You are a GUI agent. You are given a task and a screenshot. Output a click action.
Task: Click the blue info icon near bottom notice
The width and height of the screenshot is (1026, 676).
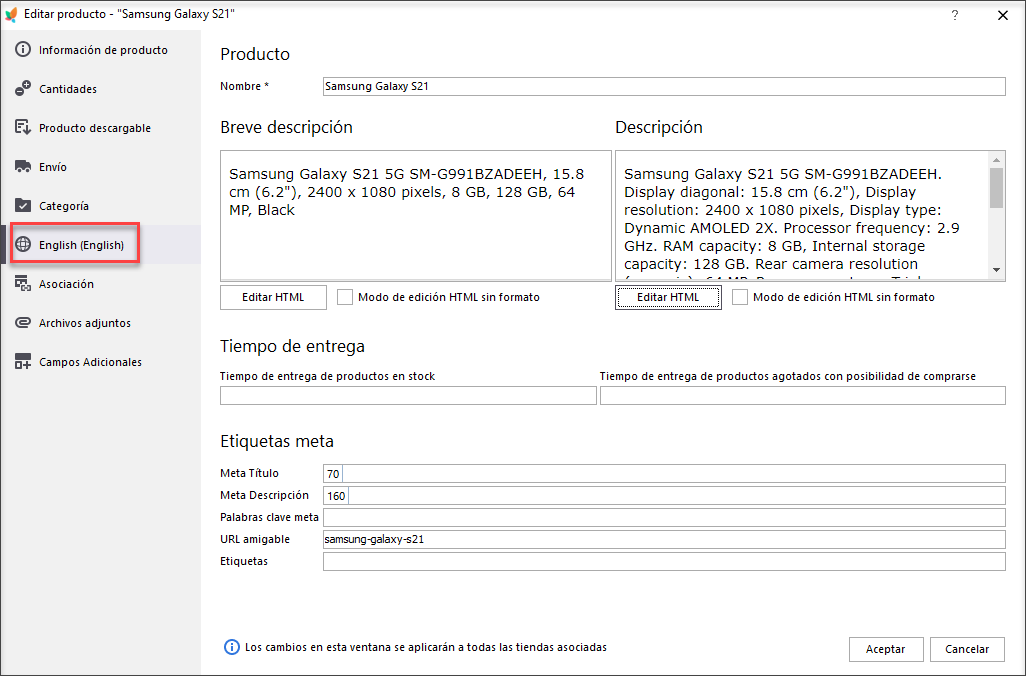point(232,647)
